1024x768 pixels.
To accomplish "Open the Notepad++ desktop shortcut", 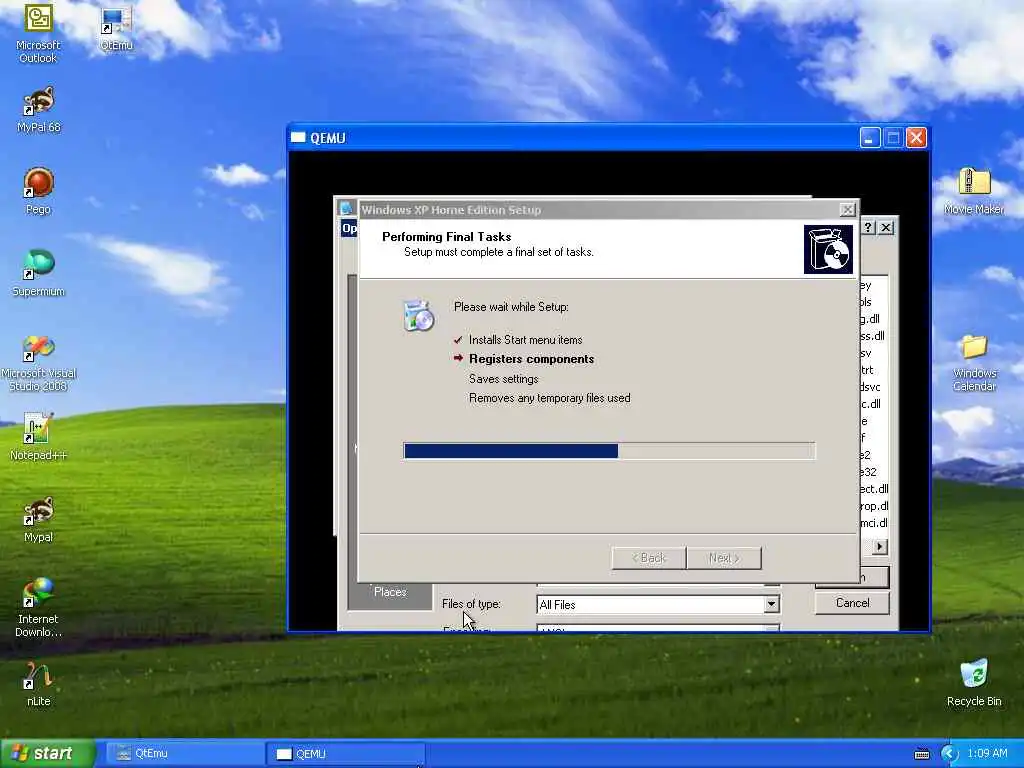I will pos(39,436).
